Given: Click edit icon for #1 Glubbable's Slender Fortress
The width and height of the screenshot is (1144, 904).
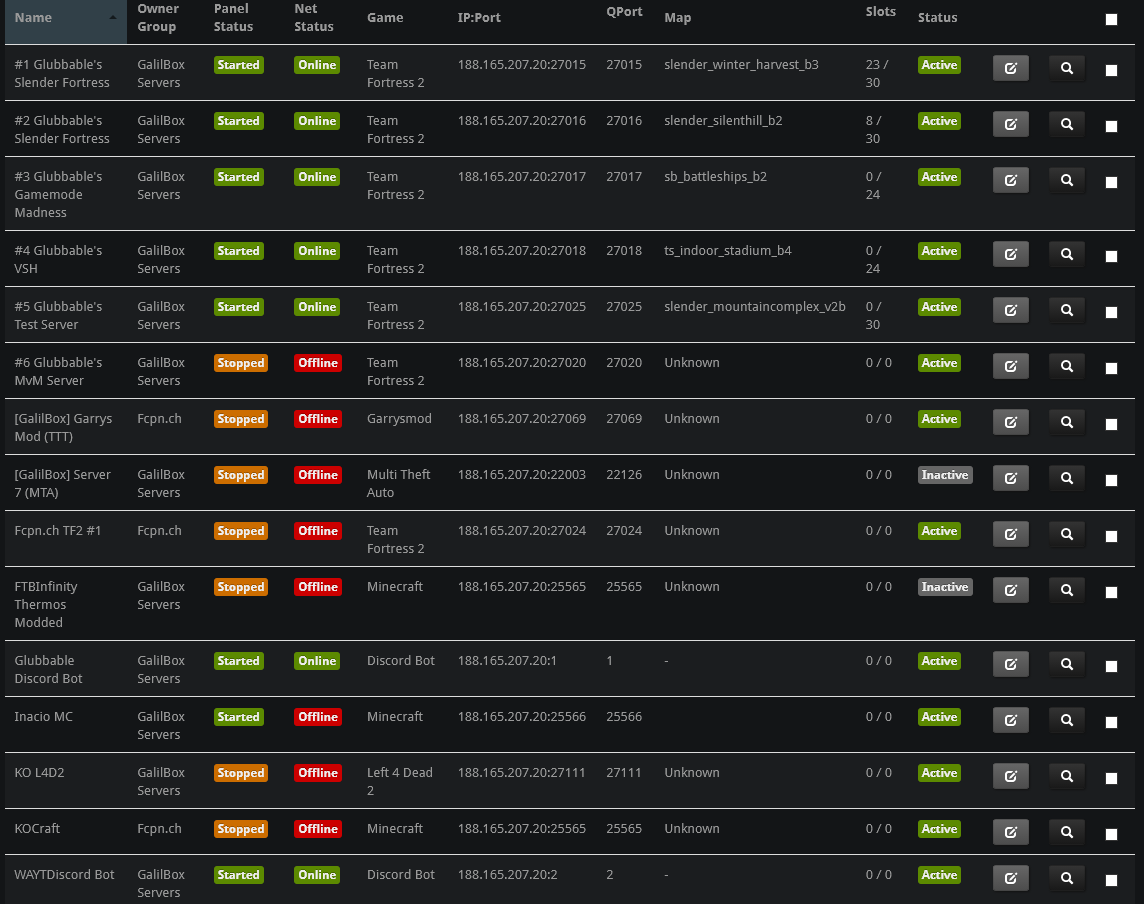Looking at the screenshot, I should pyautogui.click(x=1010, y=68).
